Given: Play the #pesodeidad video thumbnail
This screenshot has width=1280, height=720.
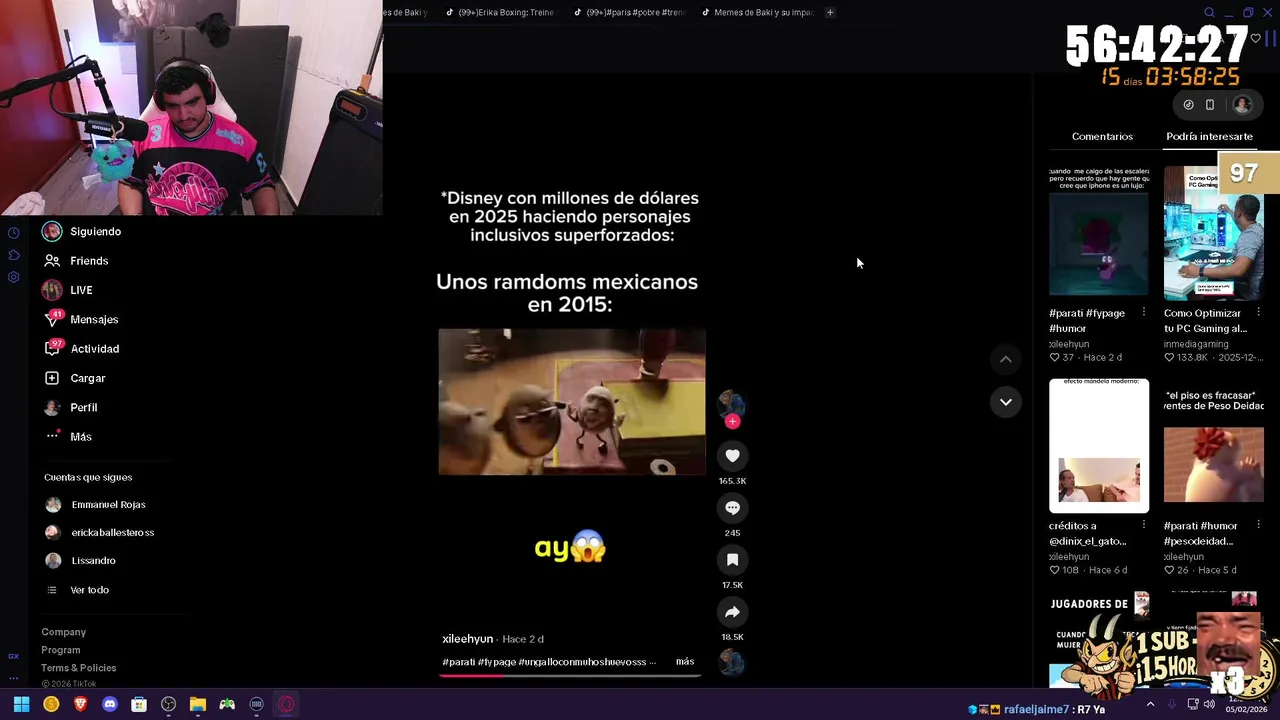Looking at the screenshot, I should point(1213,446).
